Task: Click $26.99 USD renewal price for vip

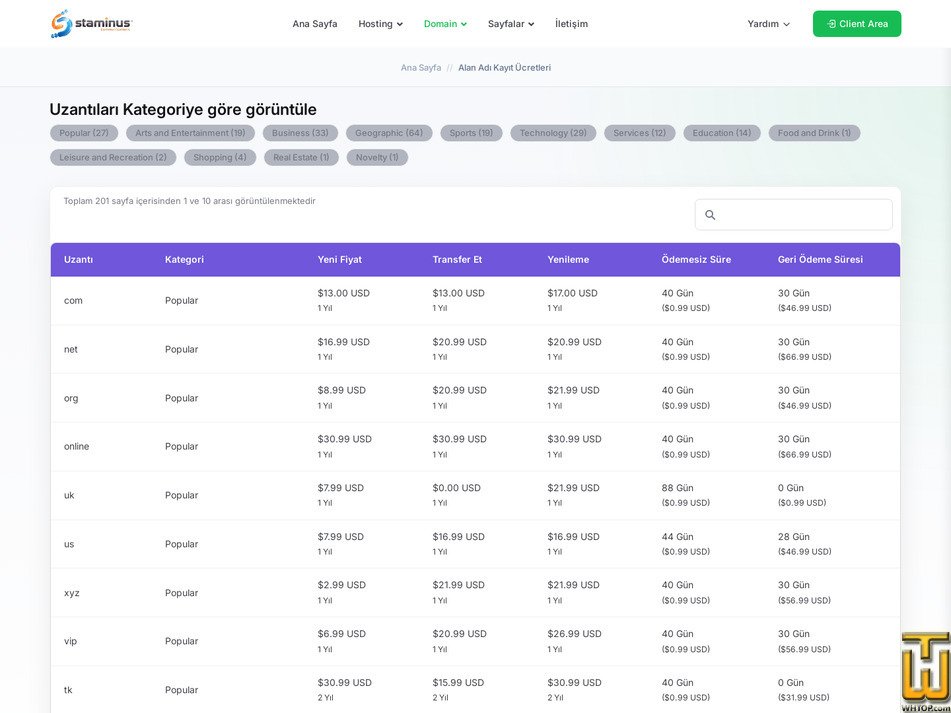Action: [x=574, y=634]
